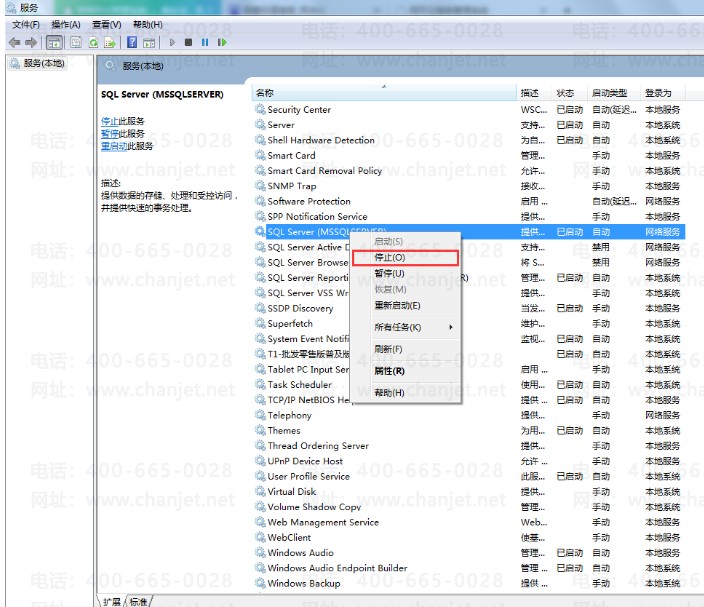Toggle the show/hide console tree icon

tap(54, 42)
